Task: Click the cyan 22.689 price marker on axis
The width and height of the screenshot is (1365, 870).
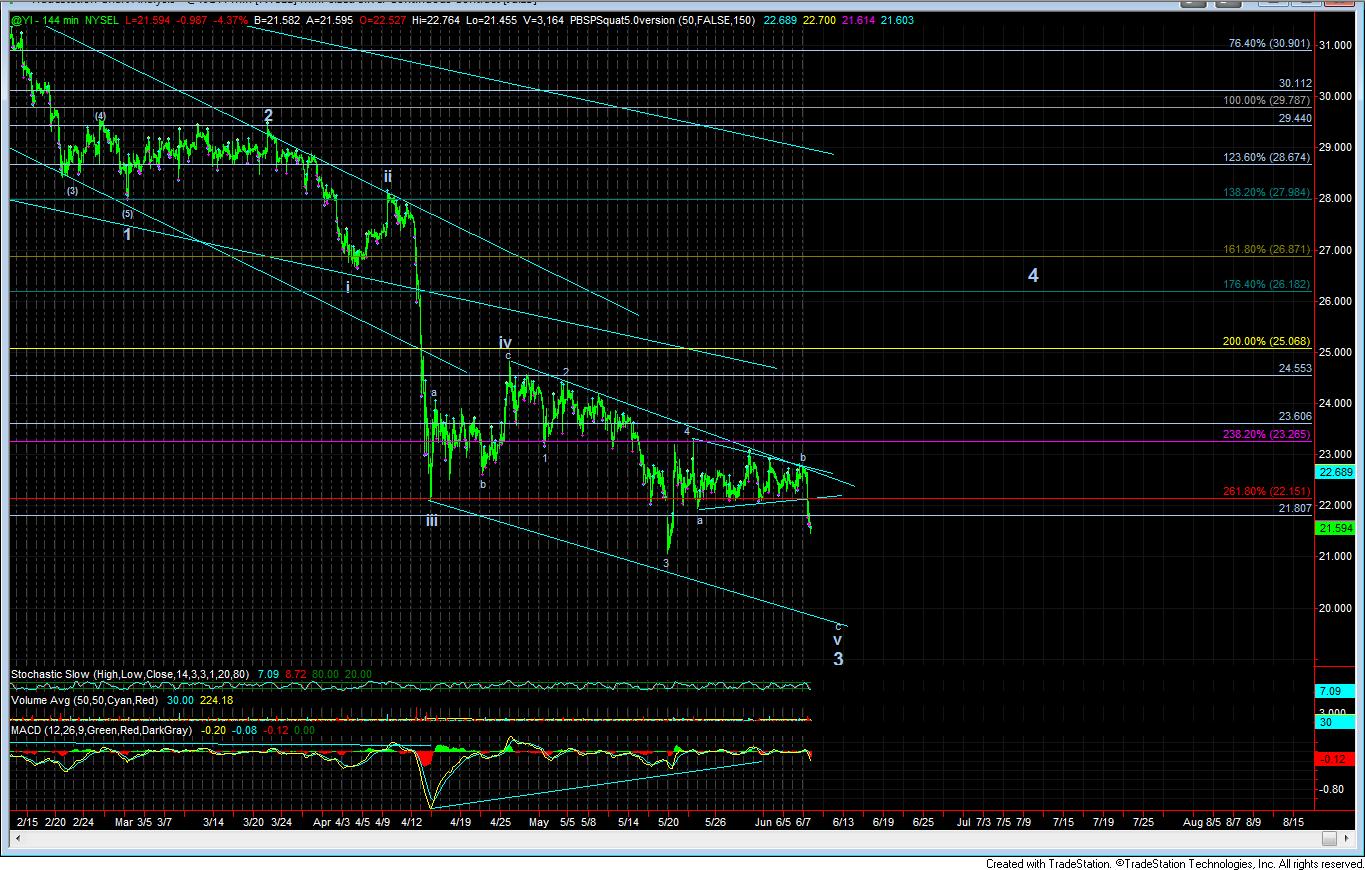Action: (1337, 472)
